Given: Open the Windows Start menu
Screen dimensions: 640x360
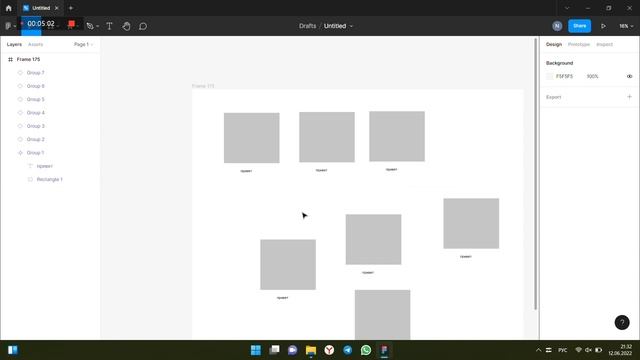Looking at the screenshot, I should [x=256, y=350].
